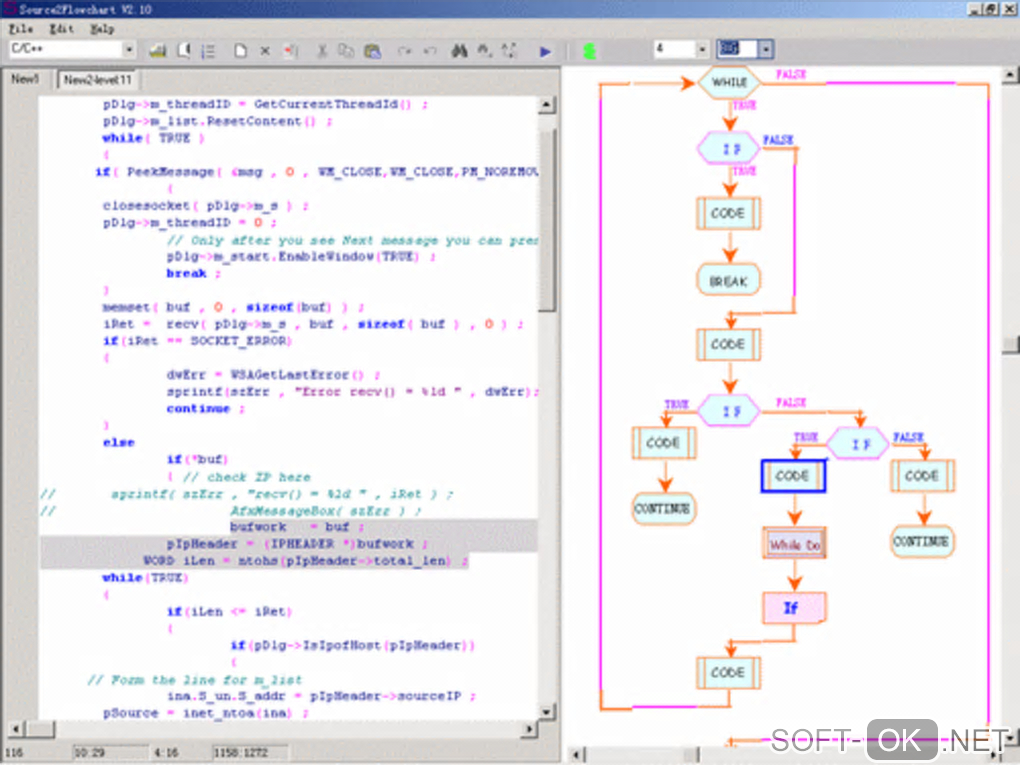Switch to the New1 tab

(x=25, y=79)
